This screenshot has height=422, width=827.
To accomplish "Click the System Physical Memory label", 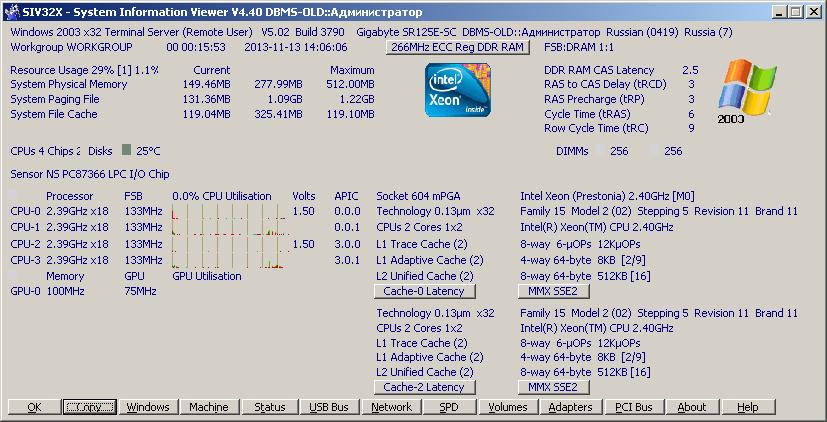I will pyautogui.click(x=69, y=84).
